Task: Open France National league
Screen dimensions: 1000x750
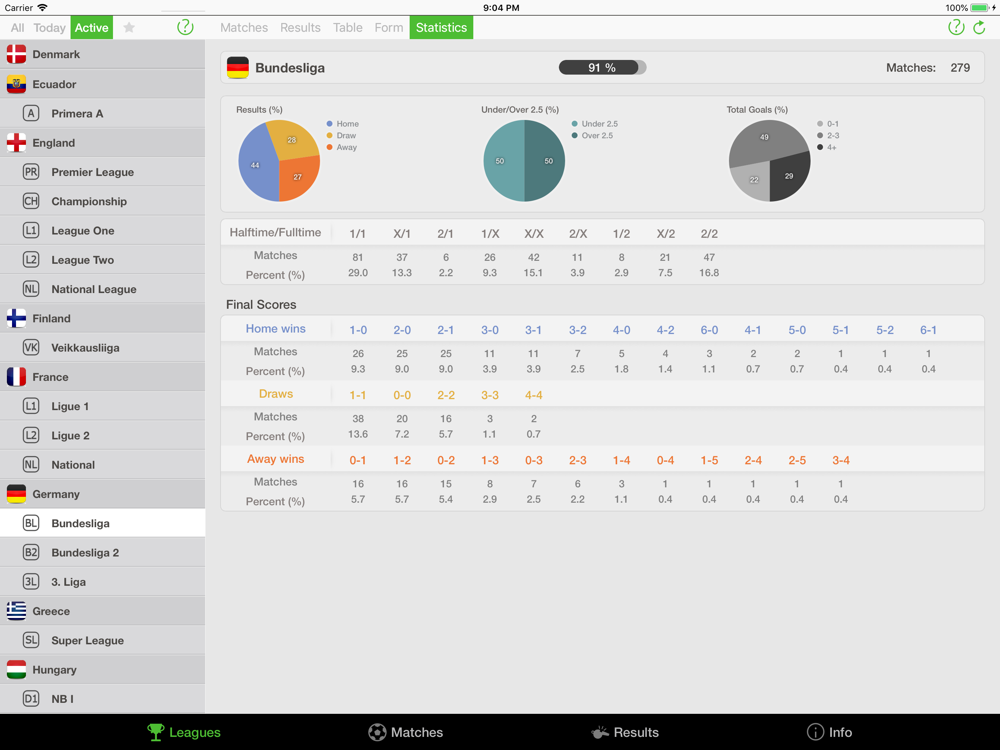Action: point(103,464)
